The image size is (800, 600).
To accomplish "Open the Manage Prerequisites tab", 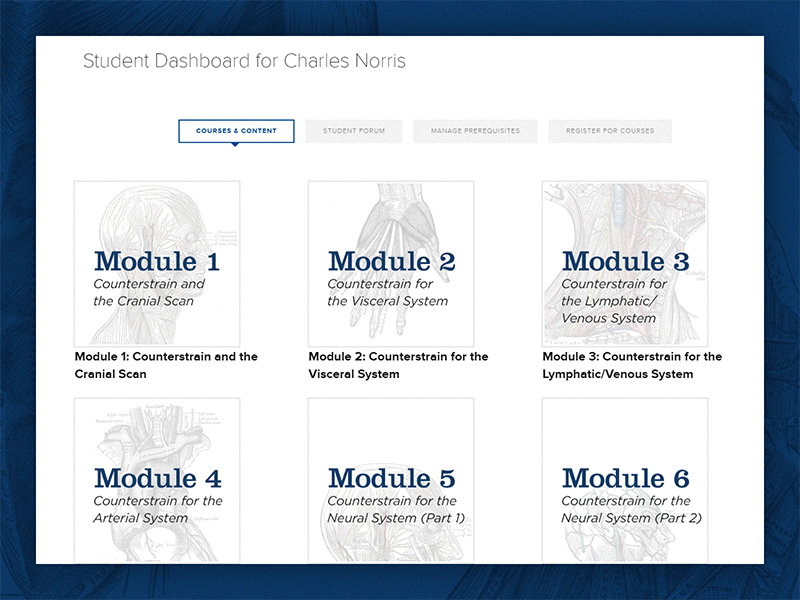I will [473, 131].
